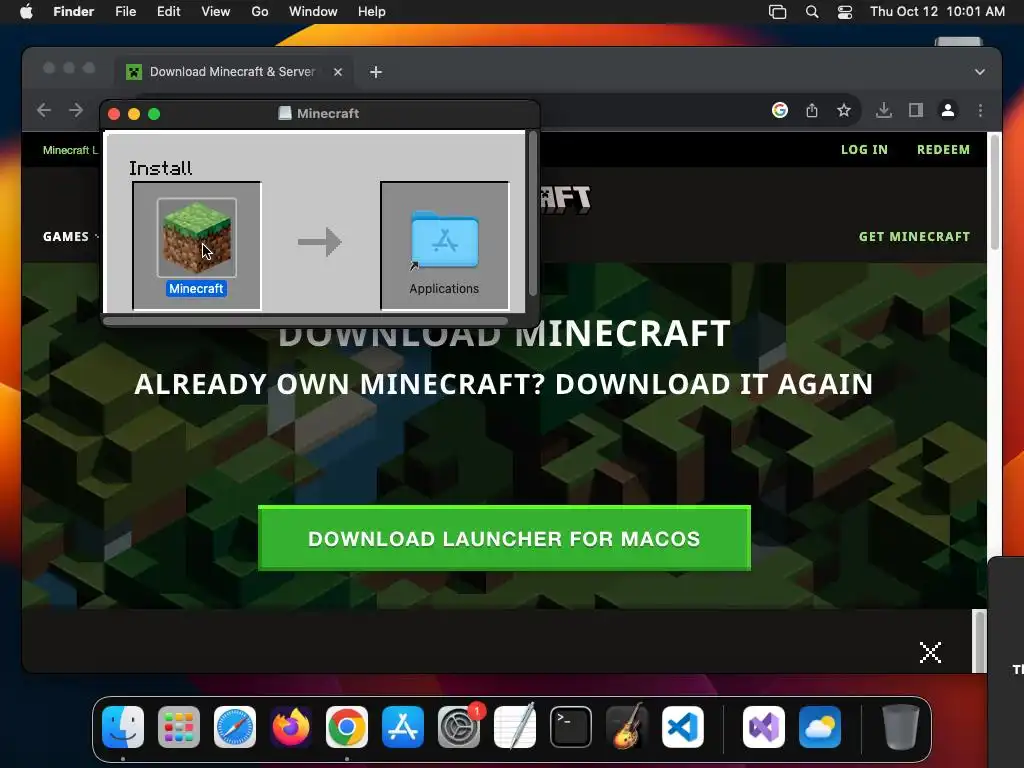Go forward in Chrome
1024x768 pixels.
pyautogui.click(x=76, y=110)
